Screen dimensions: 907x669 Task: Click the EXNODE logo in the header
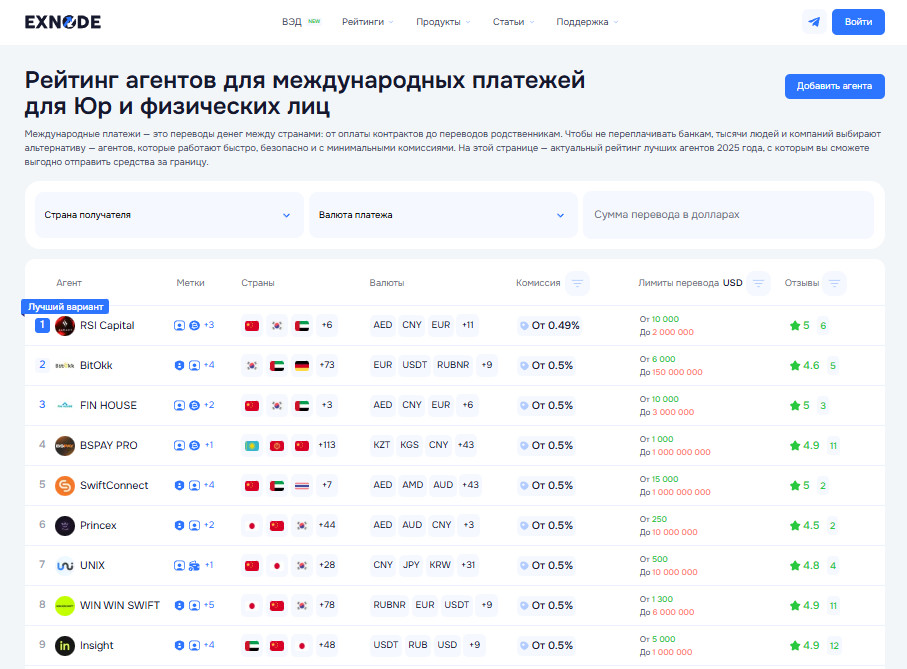(x=62, y=22)
